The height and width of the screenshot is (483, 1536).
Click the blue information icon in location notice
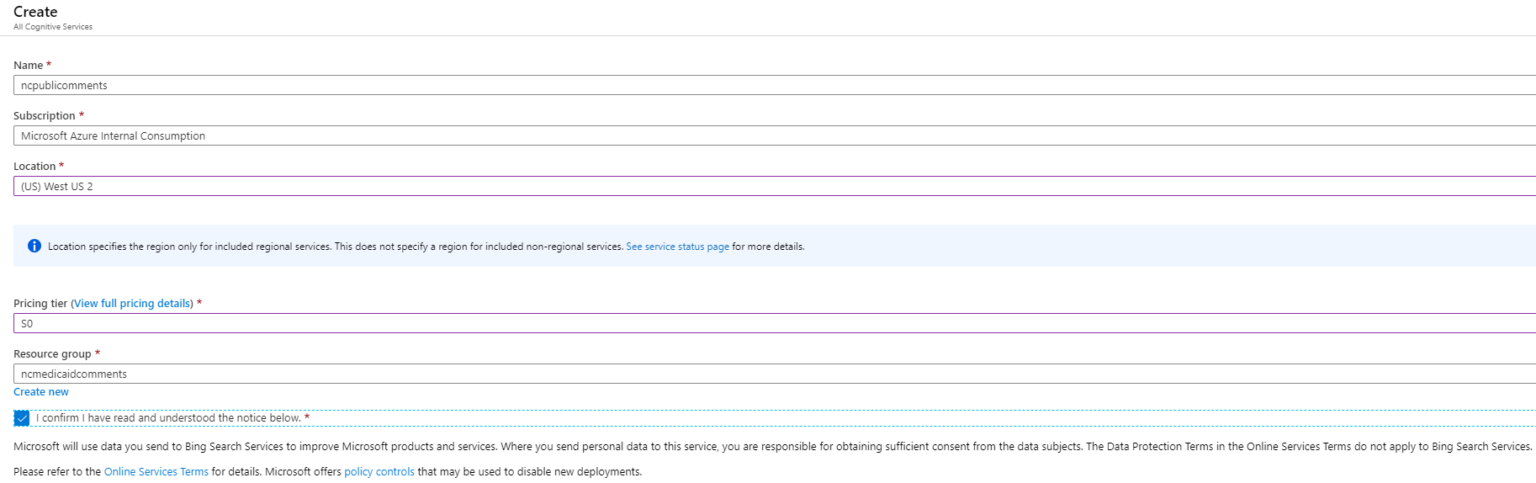[x=35, y=246]
